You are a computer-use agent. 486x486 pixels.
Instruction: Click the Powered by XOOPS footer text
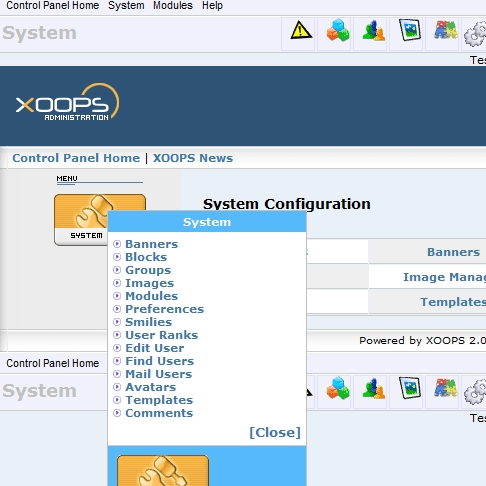tap(422, 340)
